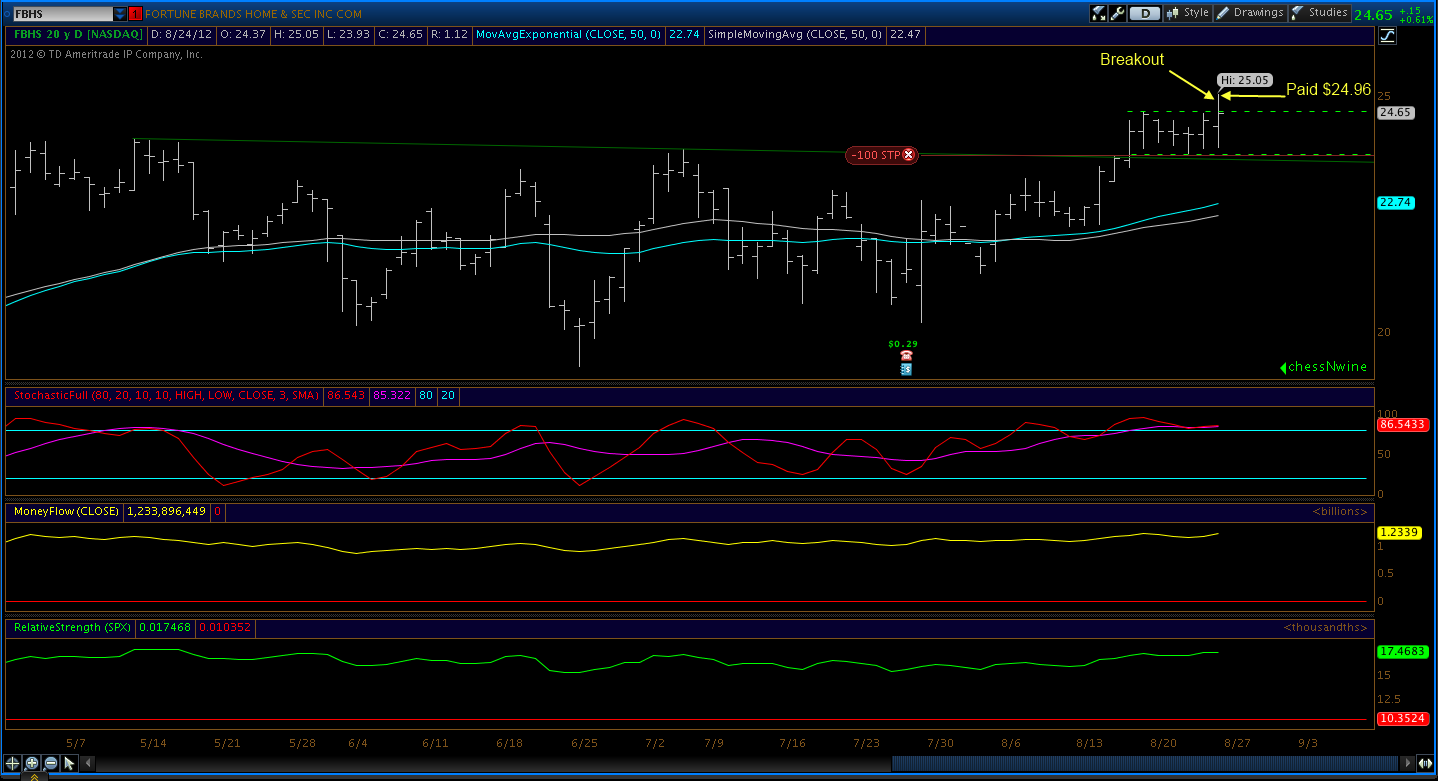The width and height of the screenshot is (1438, 781).
Task: Click the large green 24.65 last price
Action: (1373, 14)
